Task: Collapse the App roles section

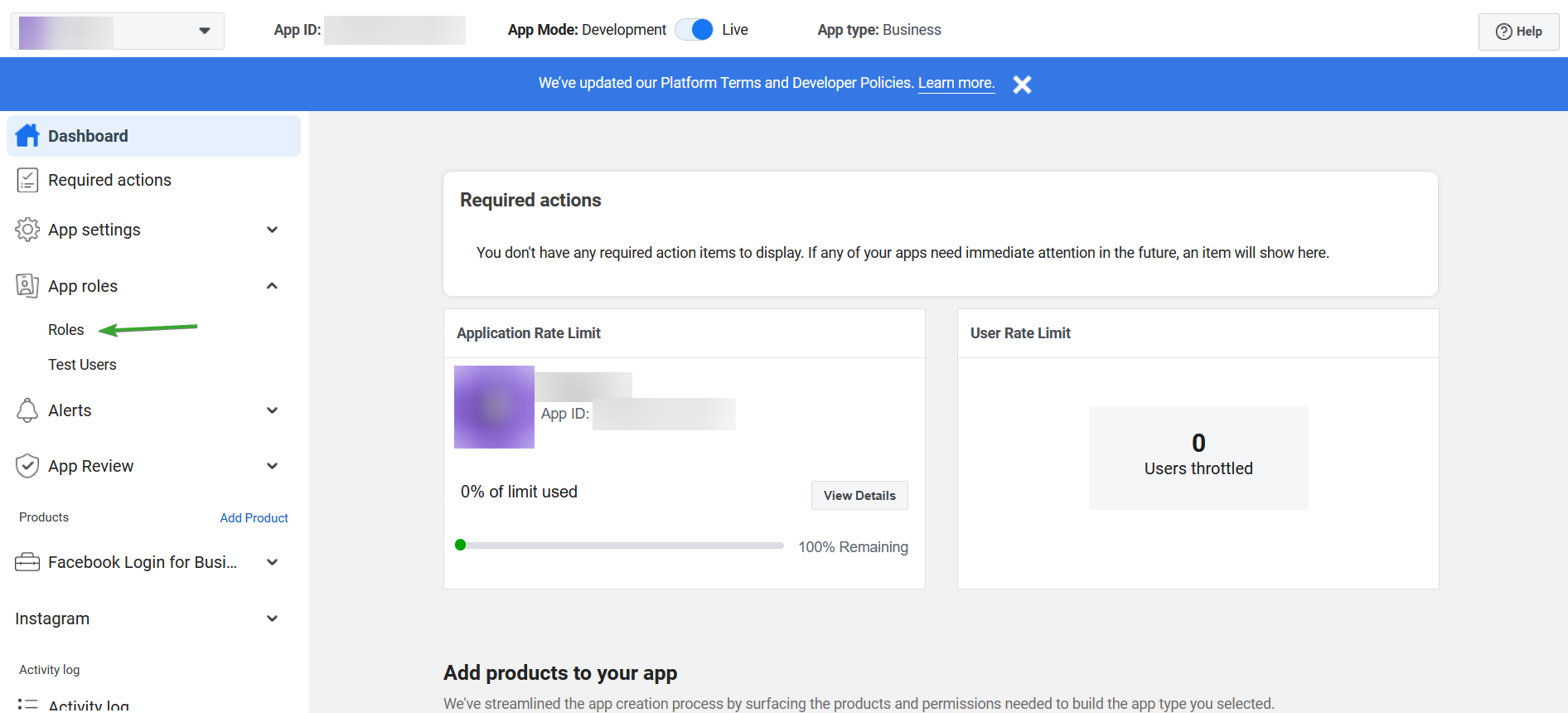Action: (272, 286)
